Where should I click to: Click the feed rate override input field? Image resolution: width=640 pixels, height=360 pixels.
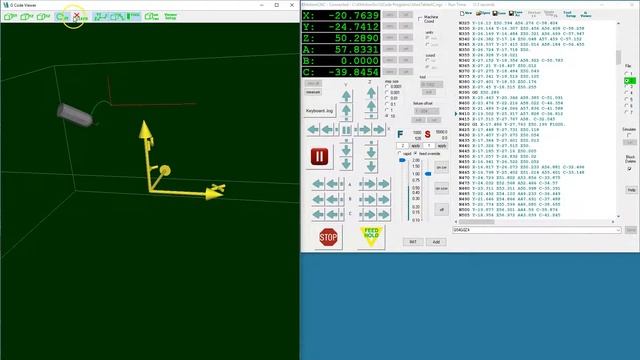[402, 146]
